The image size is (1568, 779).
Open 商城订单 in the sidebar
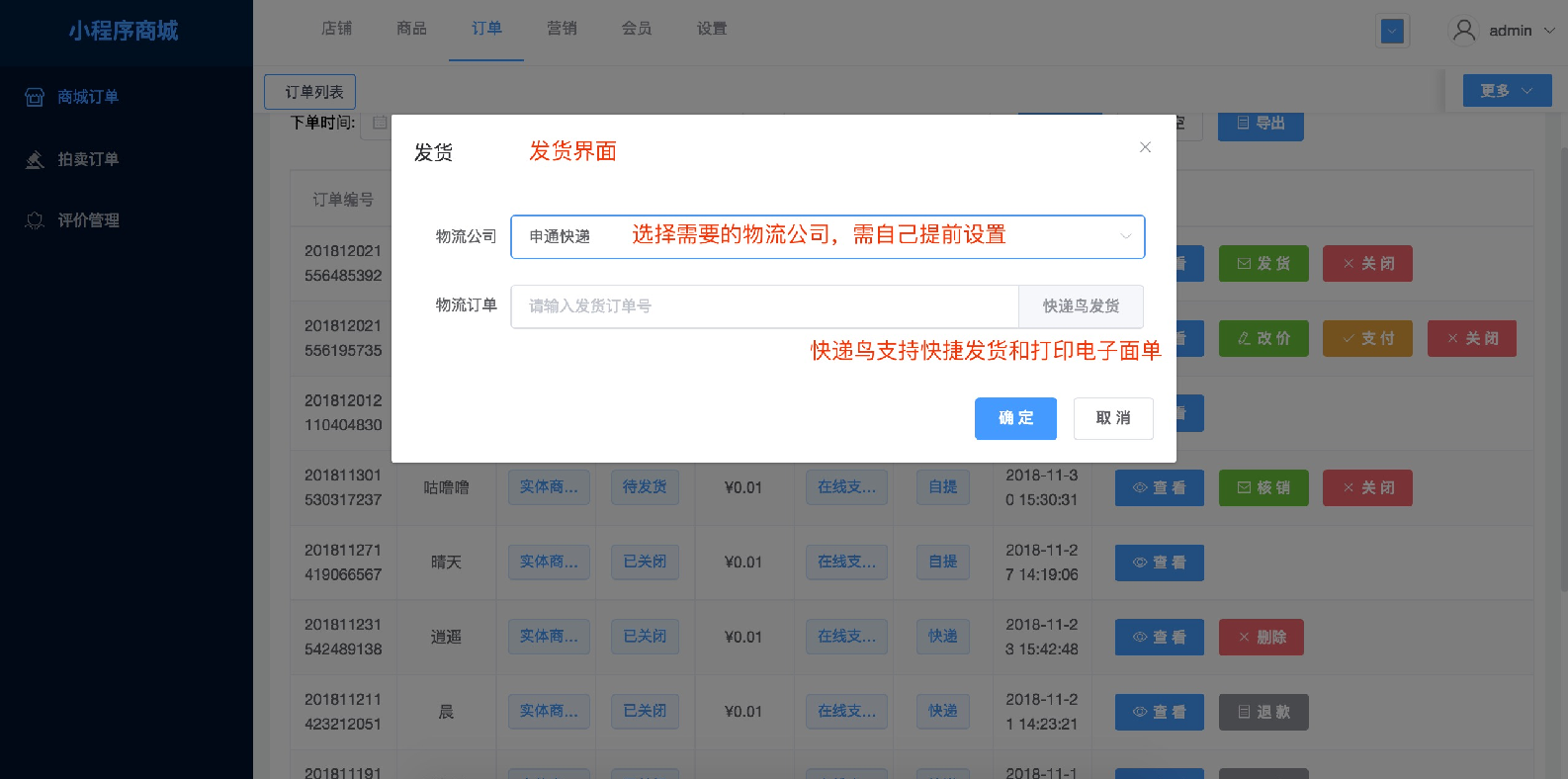87,97
